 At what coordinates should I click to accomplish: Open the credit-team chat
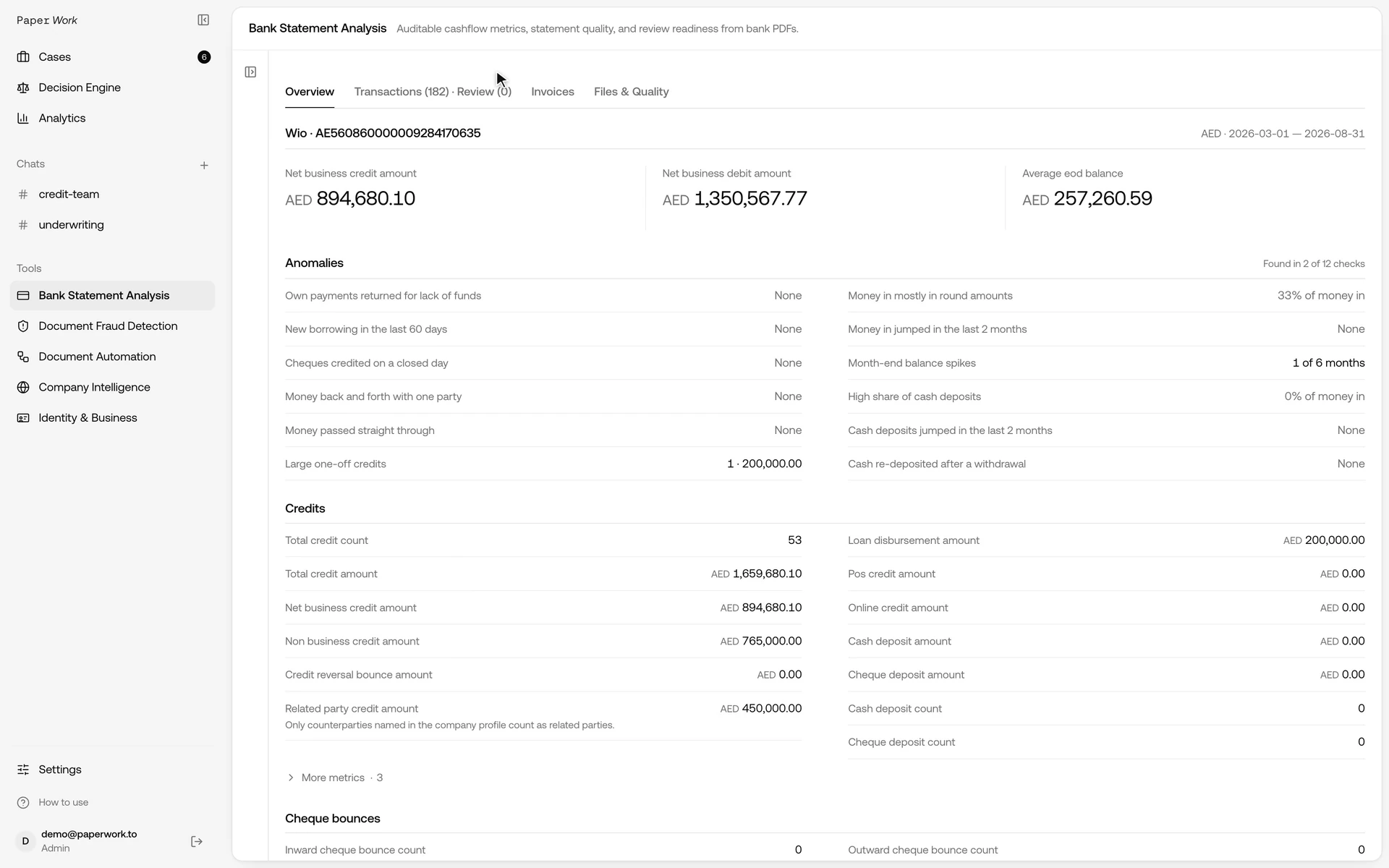[113, 195]
